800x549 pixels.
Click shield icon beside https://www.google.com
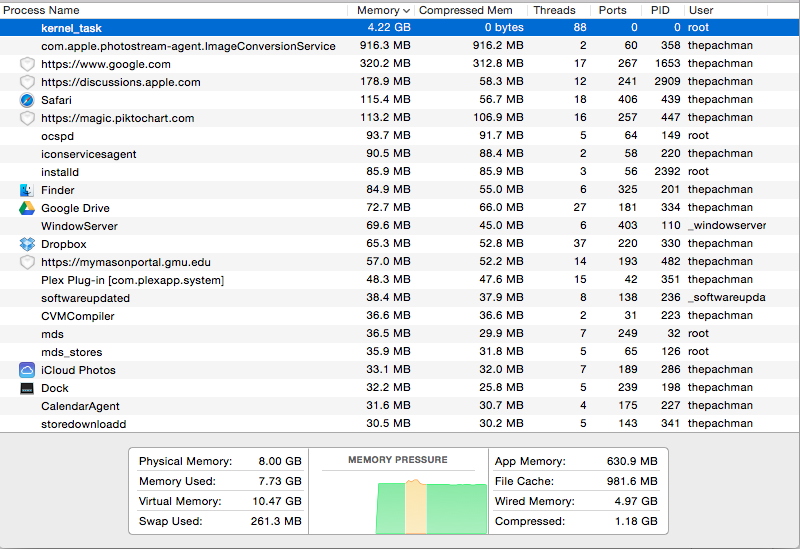coord(27,64)
